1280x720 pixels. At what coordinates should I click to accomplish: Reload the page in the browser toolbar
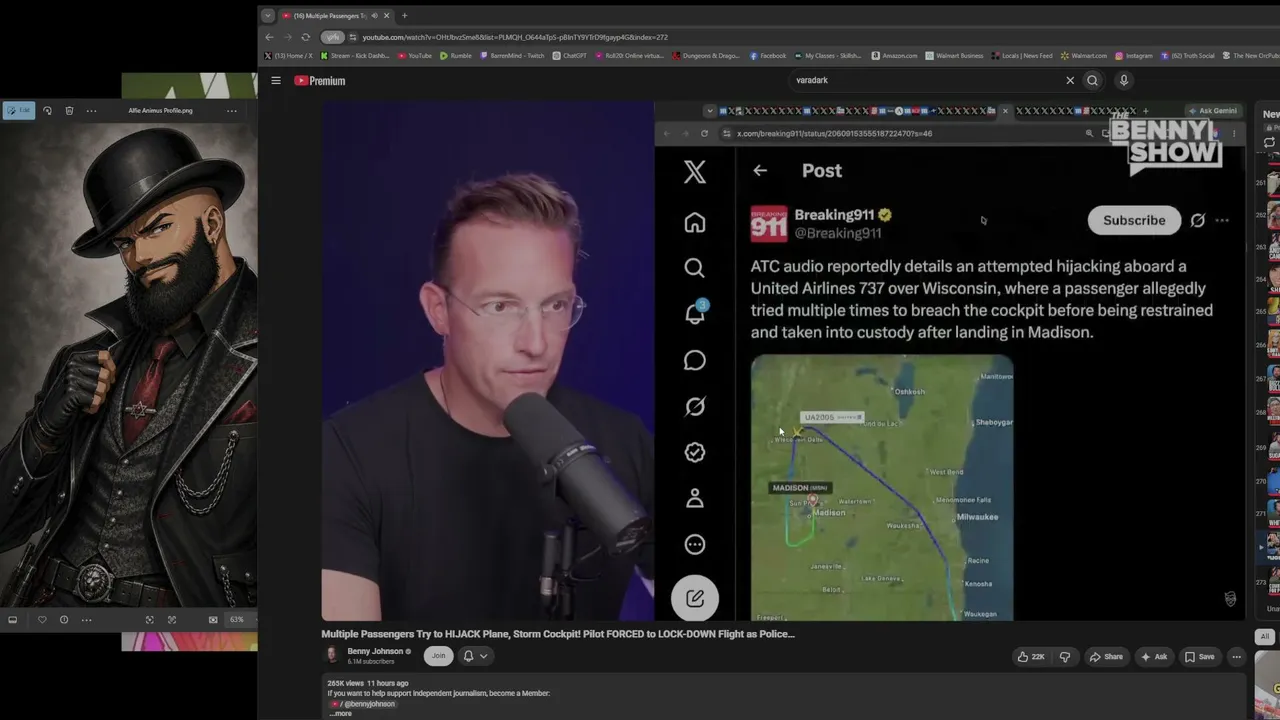coord(305,37)
